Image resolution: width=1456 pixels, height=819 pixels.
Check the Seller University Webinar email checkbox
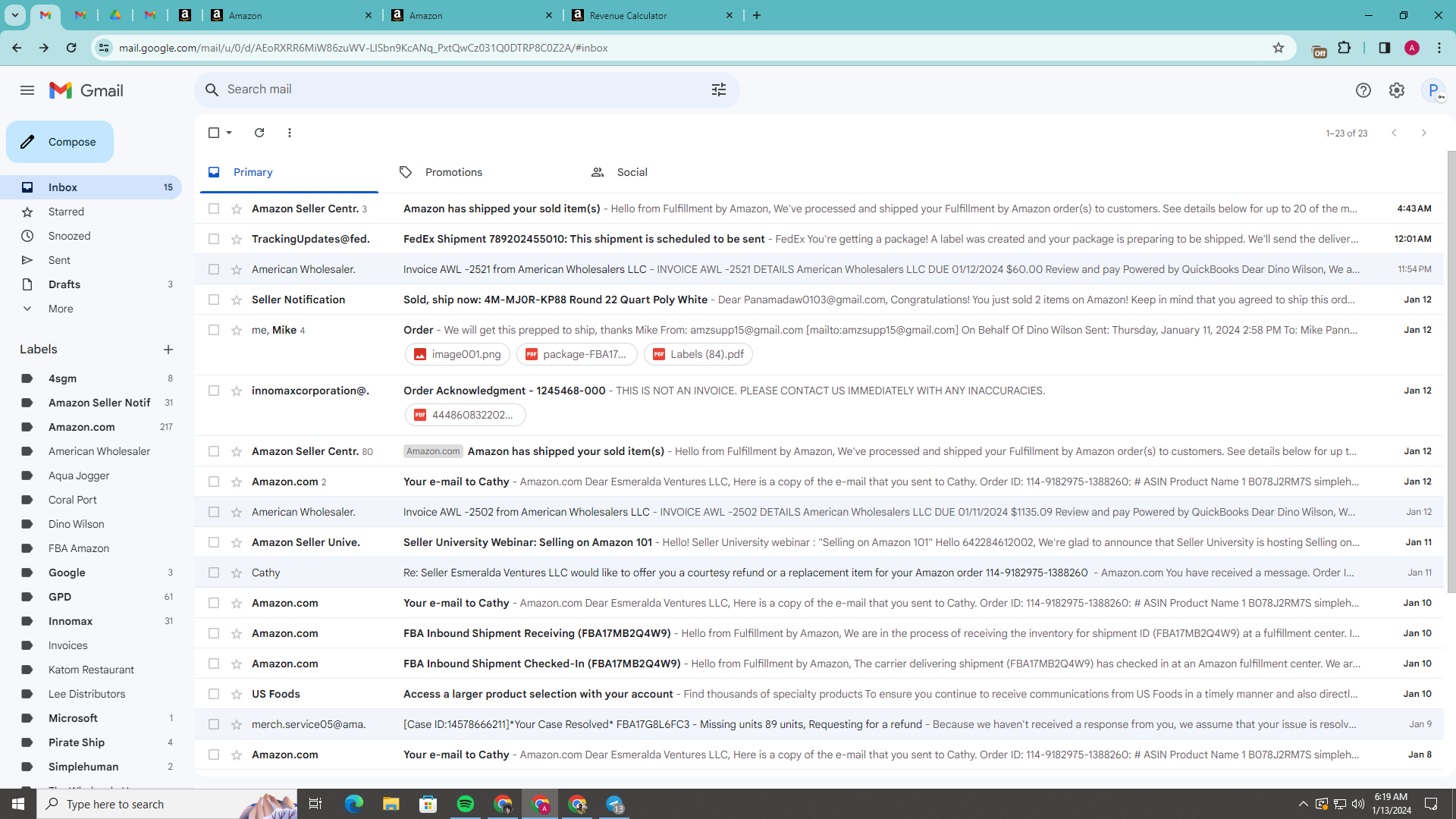(214, 542)
